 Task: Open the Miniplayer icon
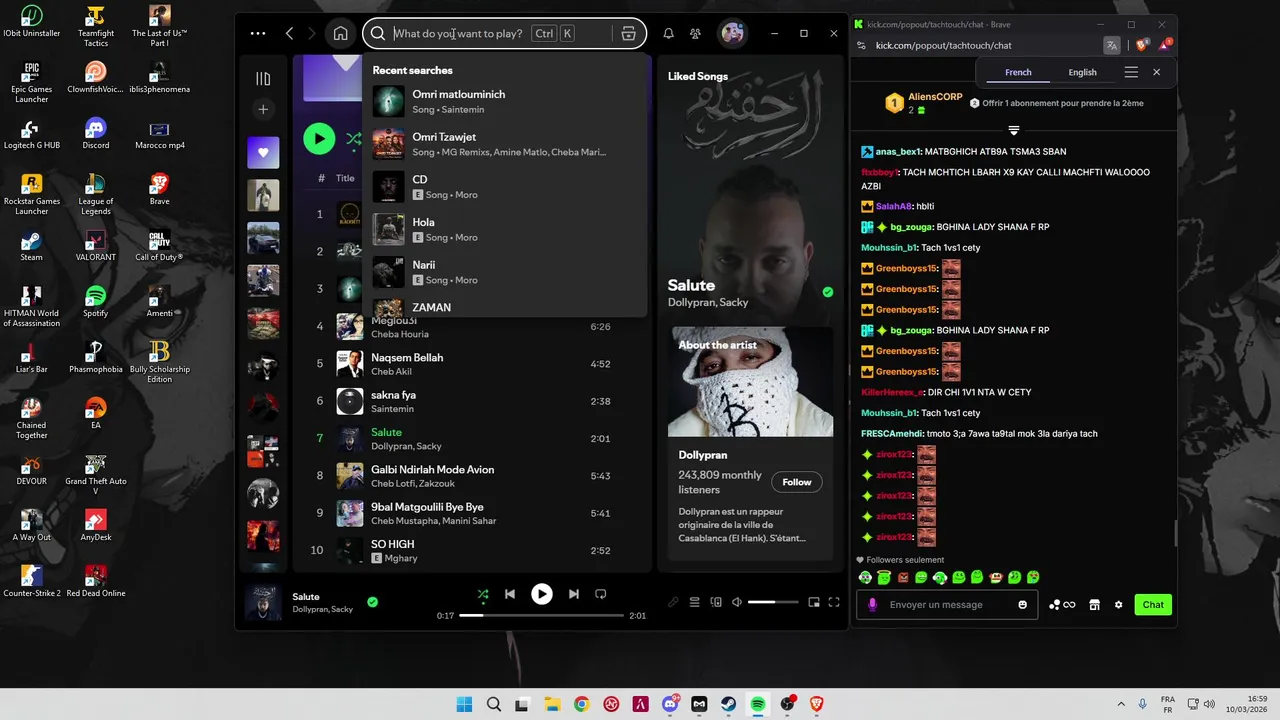[x=814, y=602]
